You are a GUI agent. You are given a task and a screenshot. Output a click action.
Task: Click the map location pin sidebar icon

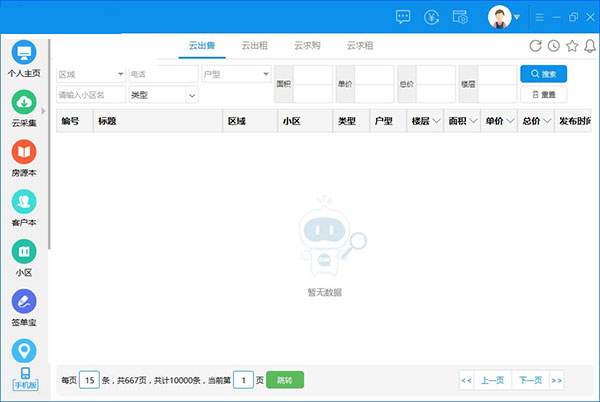pyautogui.click(x=24, y=351)
